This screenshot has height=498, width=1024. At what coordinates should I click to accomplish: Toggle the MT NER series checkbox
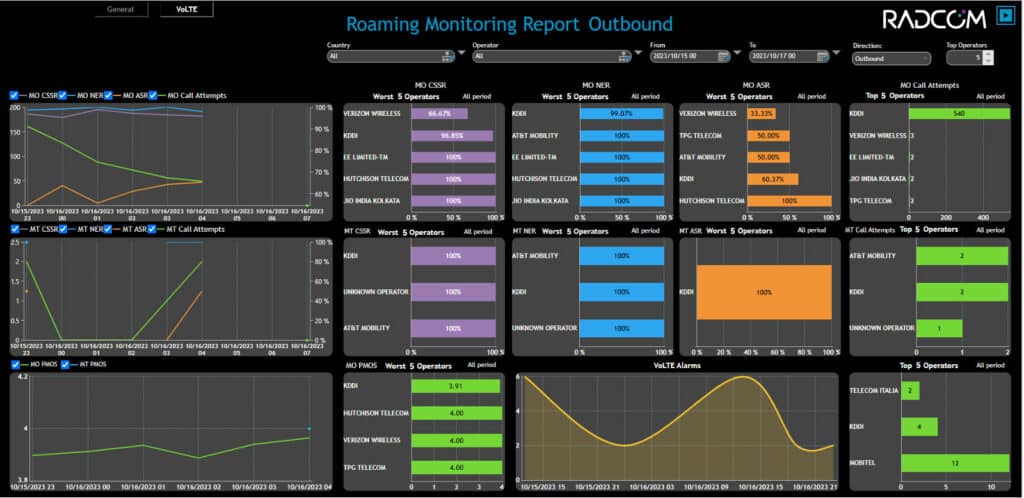tap(63, 229)
